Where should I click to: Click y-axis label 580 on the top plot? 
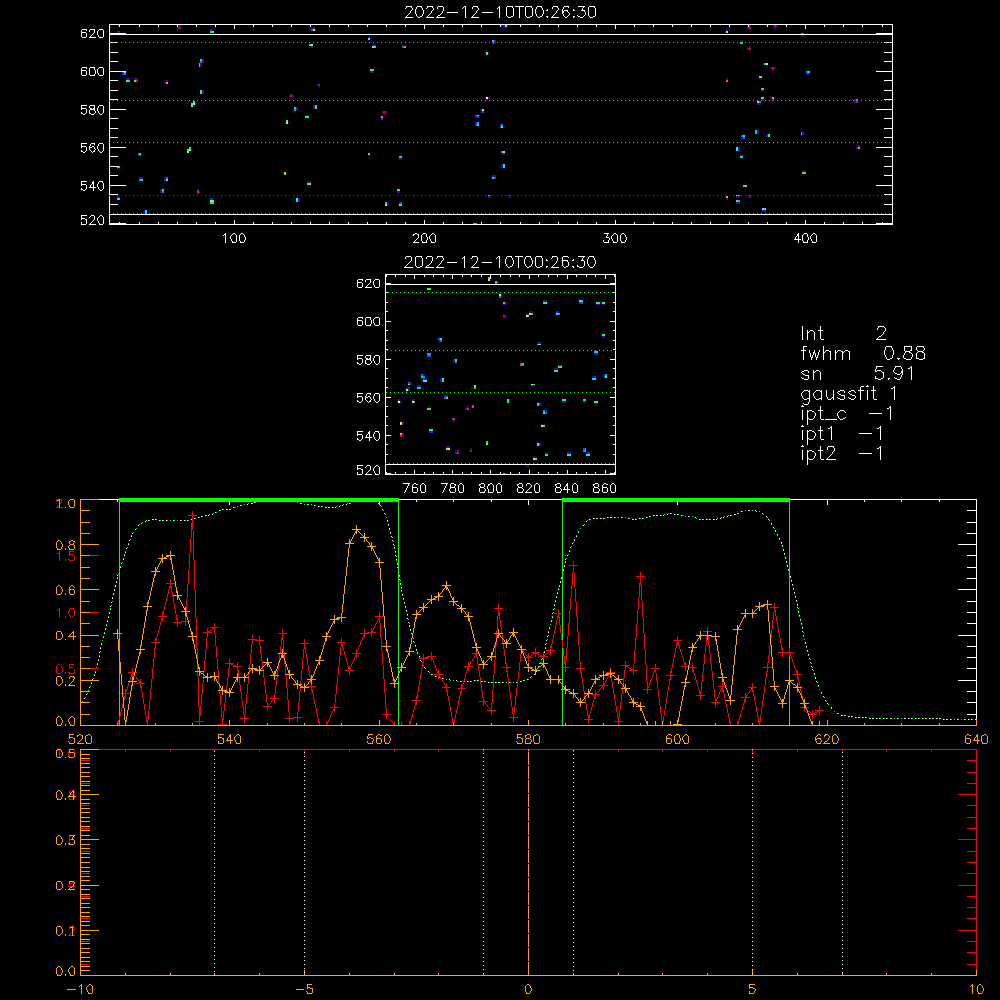pyautogui.click(x=92, y=110)
